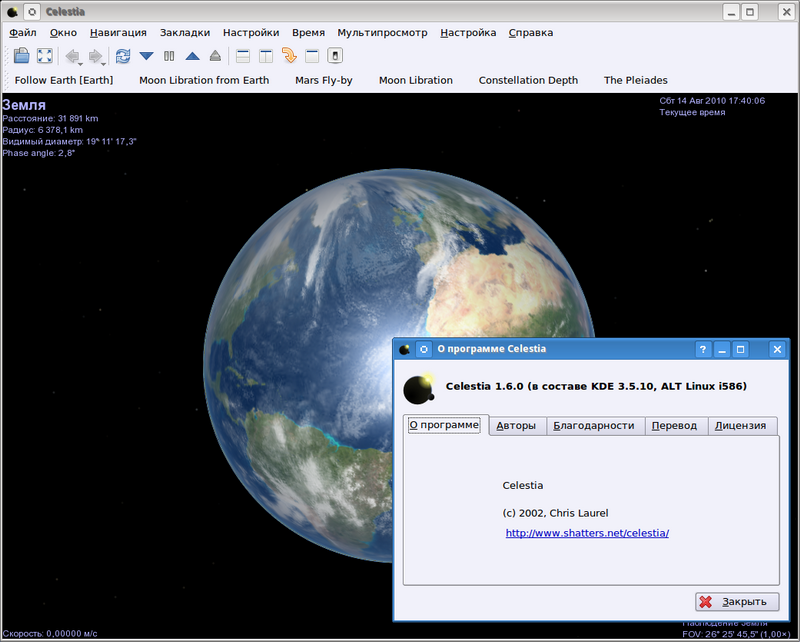Open bookmark Follow Earth [Earth]
The height and width of the screenshot is (642, 800).
(64, 80)
